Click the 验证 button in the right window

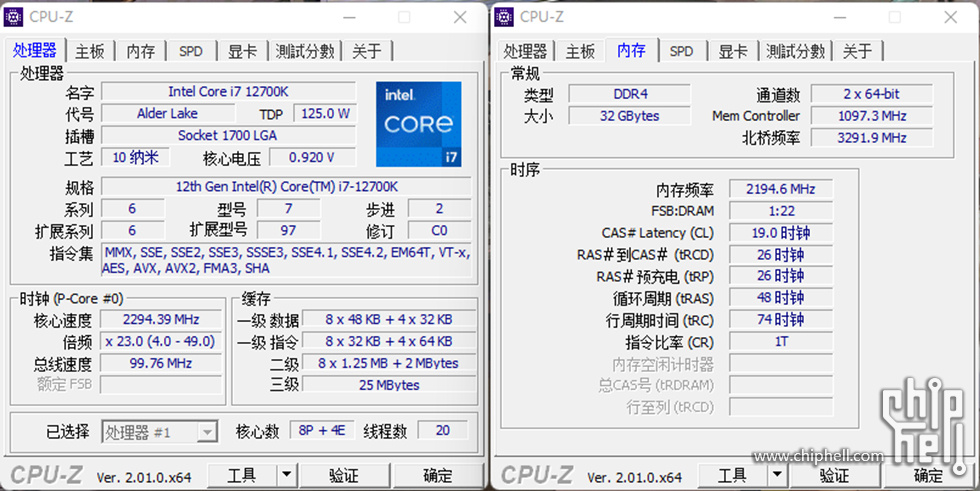pyautogui.click(x=835, y=475)
